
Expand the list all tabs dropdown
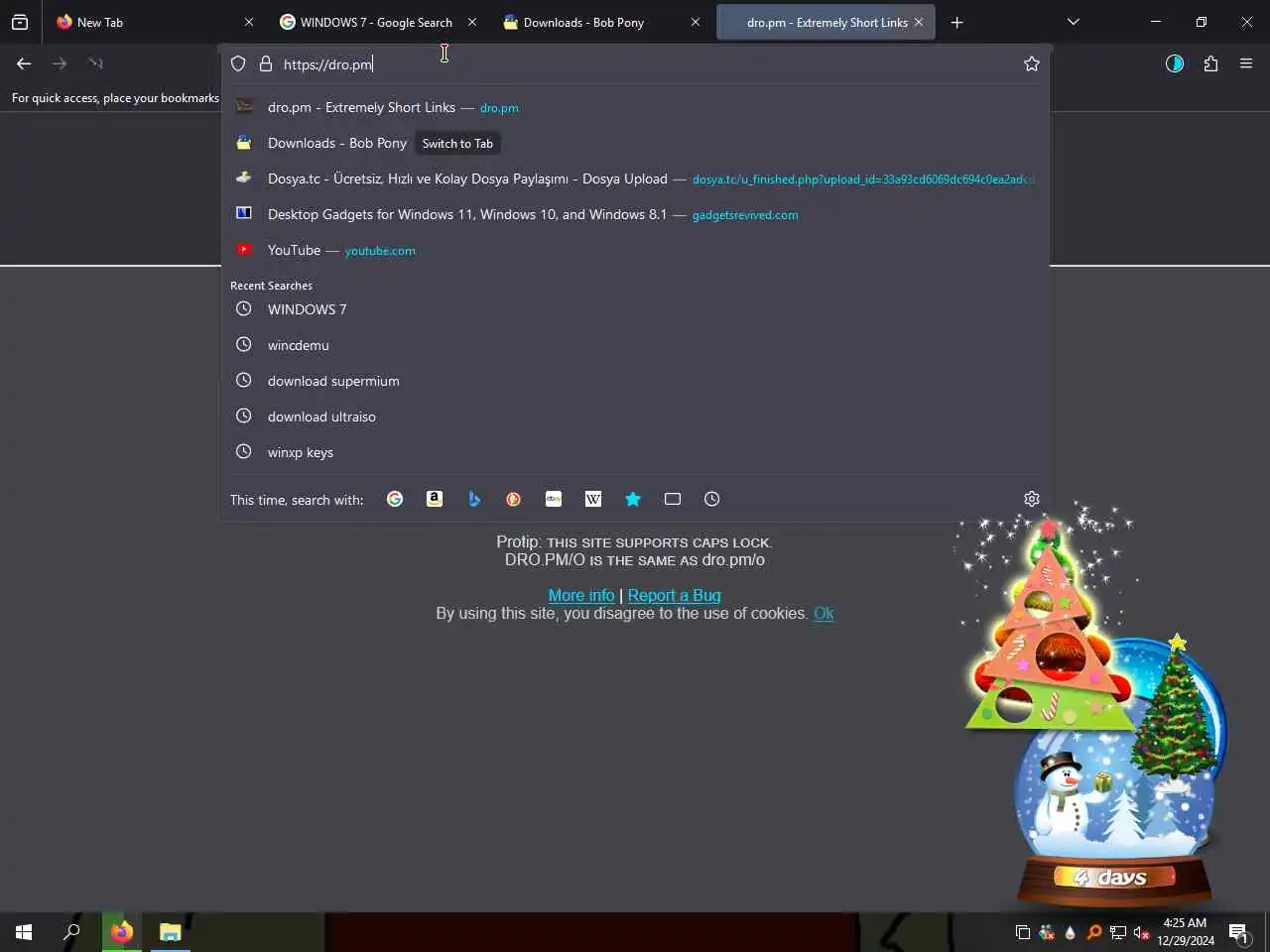pyautogui.click(x=1074, y=22)
